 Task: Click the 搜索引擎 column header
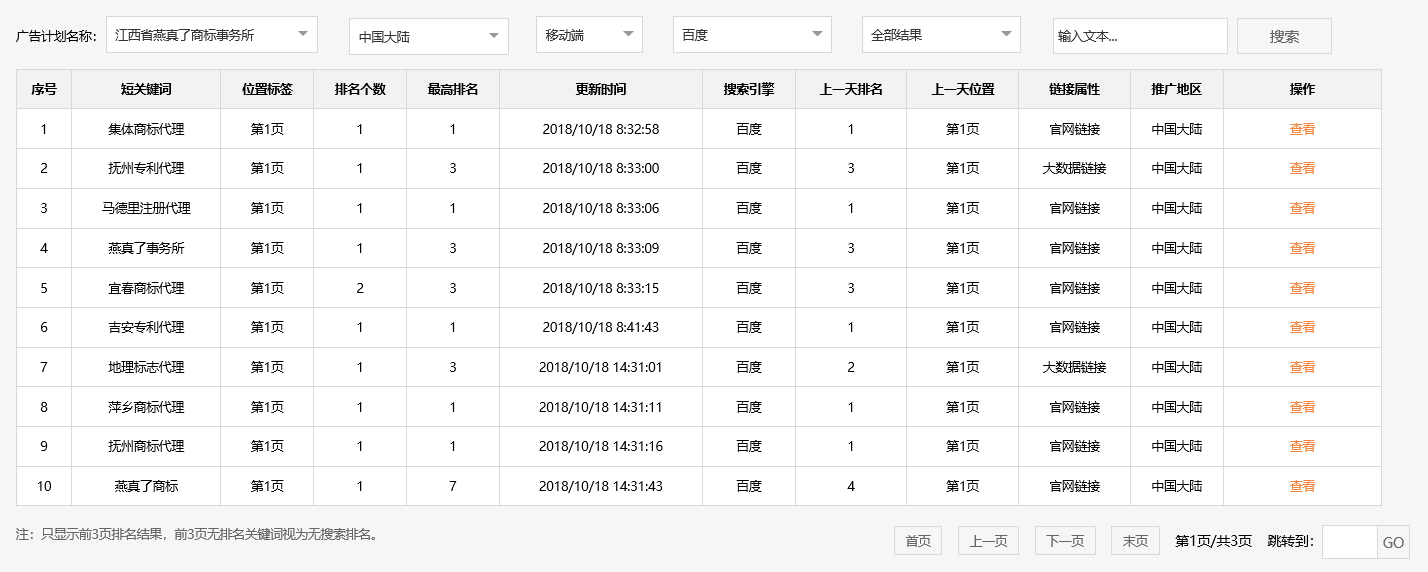pyautogui.click(x=749, y=89)
